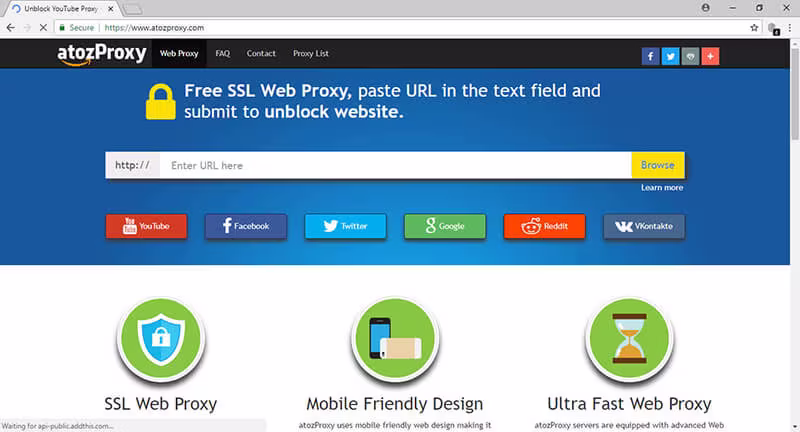Open the Proxy List menu item
Viewport: 800px width, 432px height.
click(x=311, y=54)
